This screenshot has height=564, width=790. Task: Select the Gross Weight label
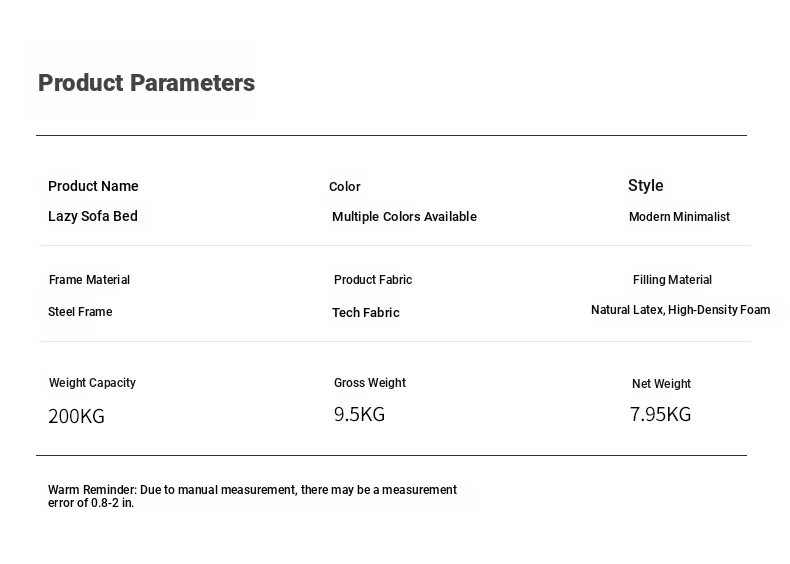click(370, 383)
